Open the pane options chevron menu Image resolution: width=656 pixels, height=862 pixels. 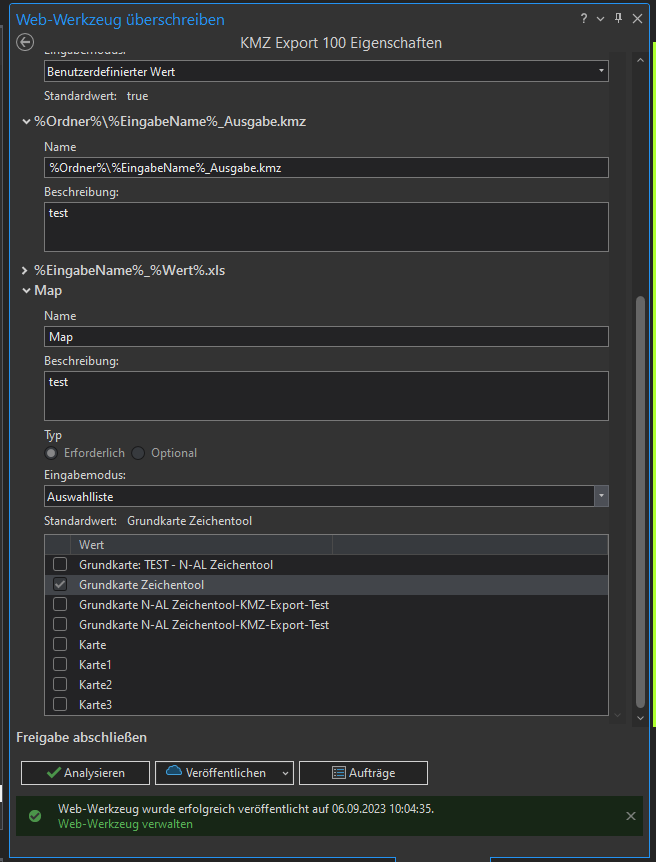(x=600, y=19)
